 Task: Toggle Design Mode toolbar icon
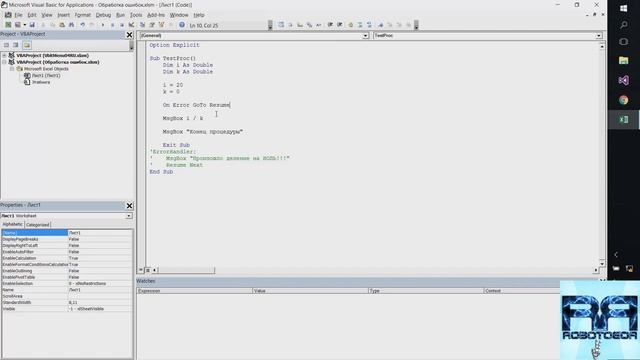tap(131, 25)
